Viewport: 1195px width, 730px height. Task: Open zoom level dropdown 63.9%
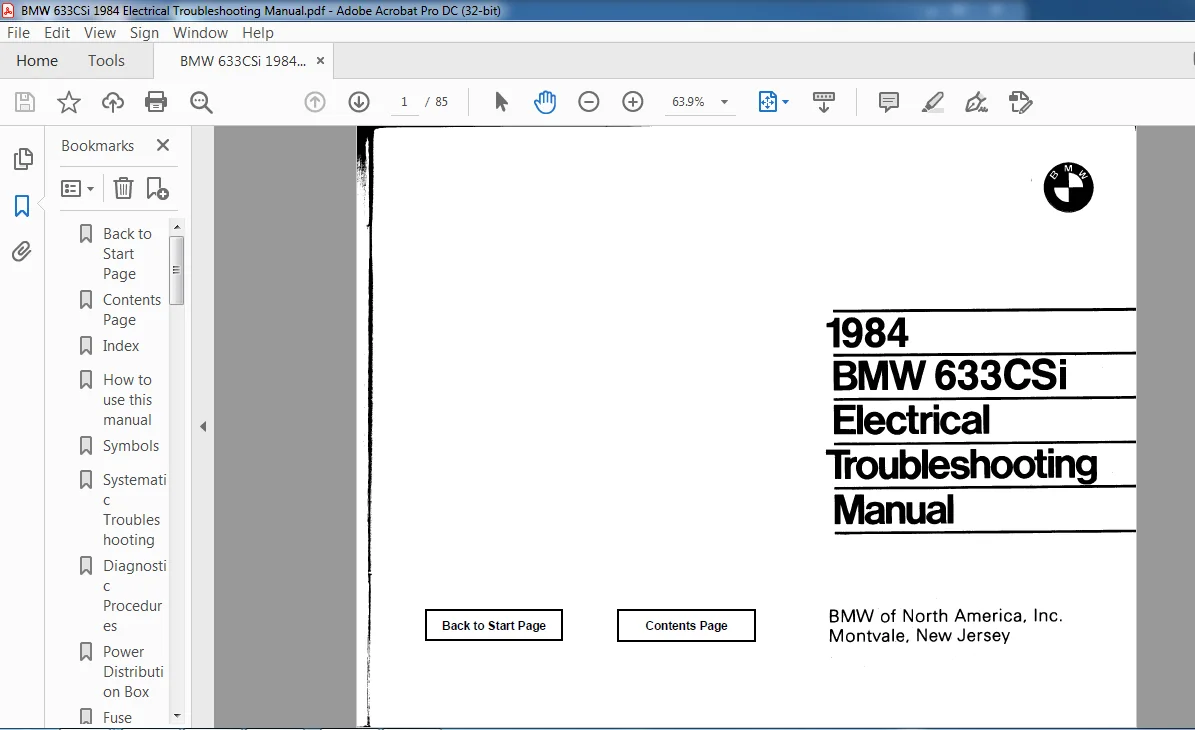724,102
